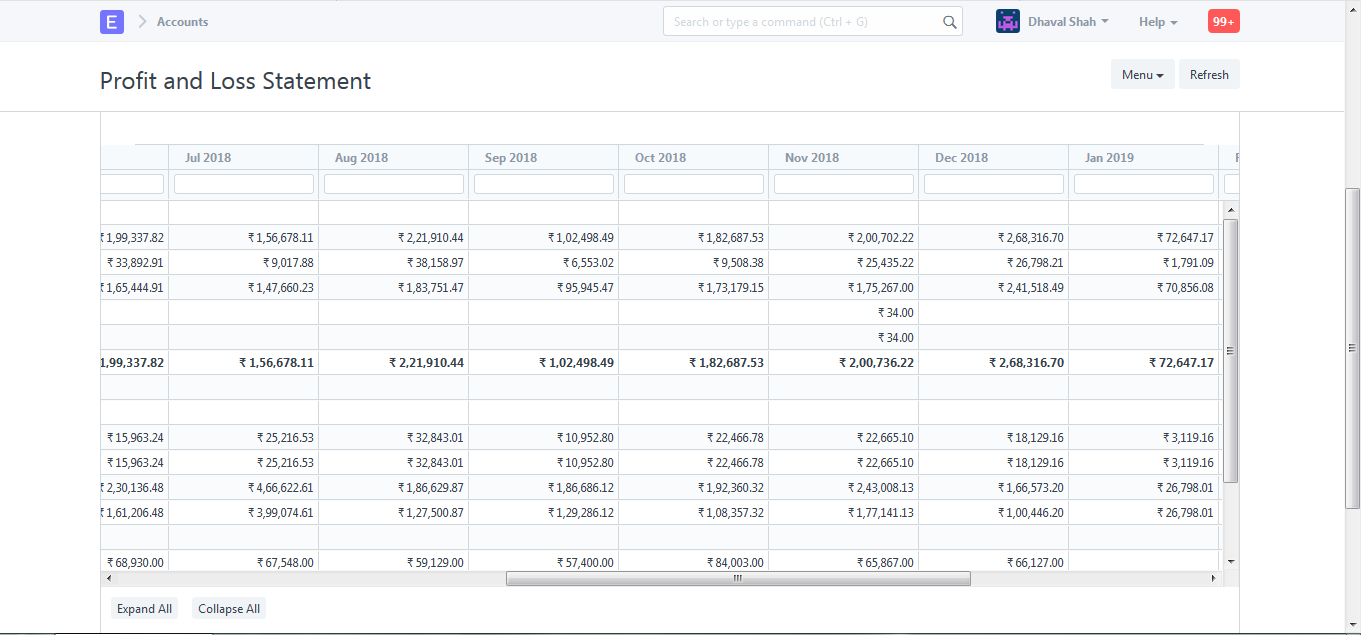The width and height of the screenshot is (1361, 635).
Task: Select the ₹ 1,00,446.20 cell
Action: pyautogui.click(x=994, y=513)
